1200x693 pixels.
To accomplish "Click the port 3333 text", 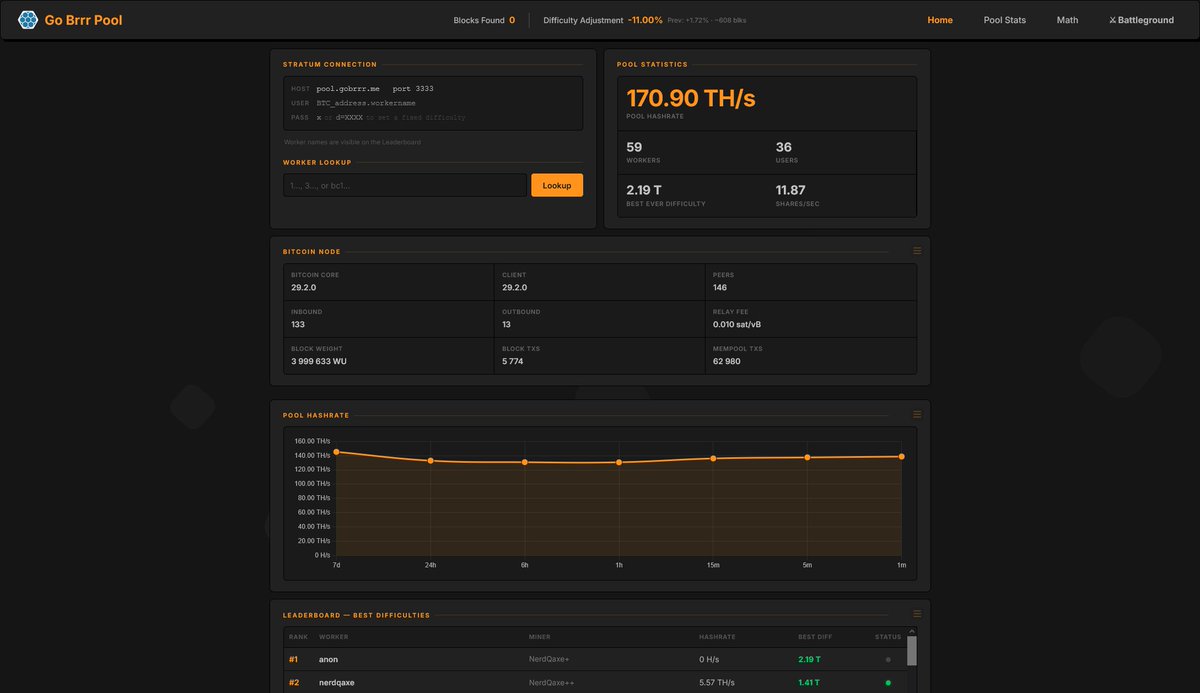I will coord(413,89).
